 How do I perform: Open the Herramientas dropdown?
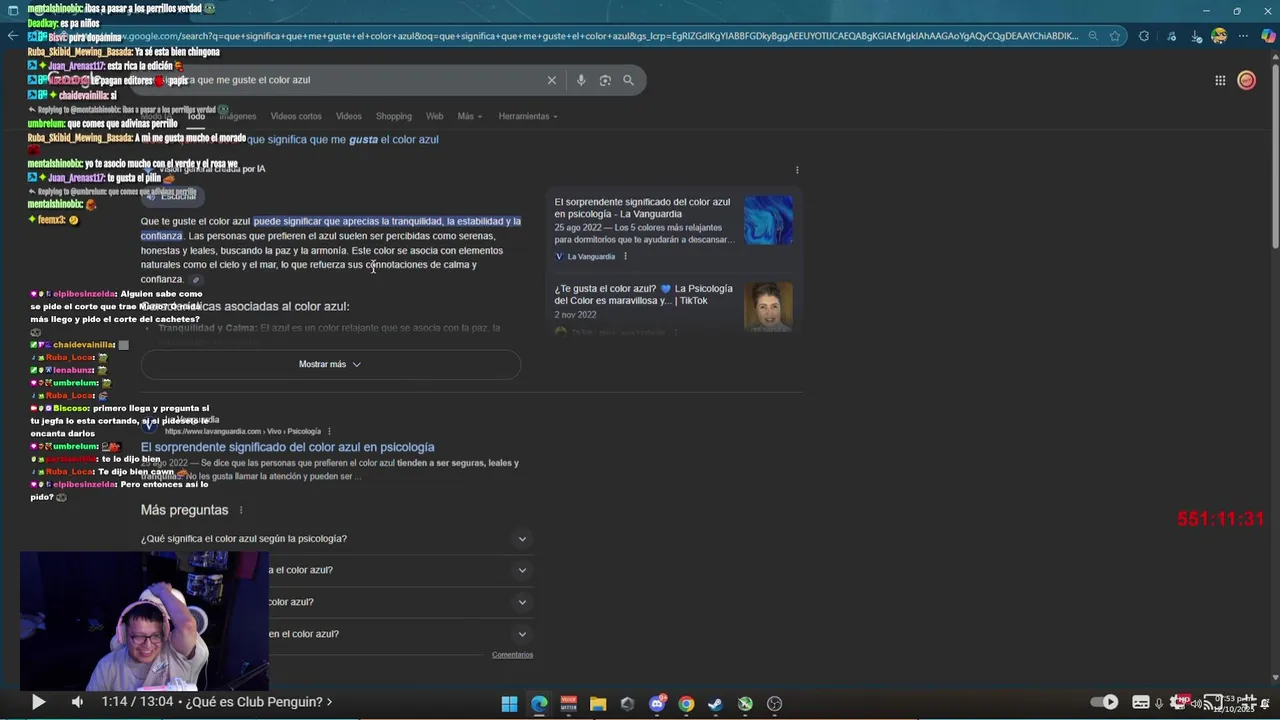(x=528, y=116)
